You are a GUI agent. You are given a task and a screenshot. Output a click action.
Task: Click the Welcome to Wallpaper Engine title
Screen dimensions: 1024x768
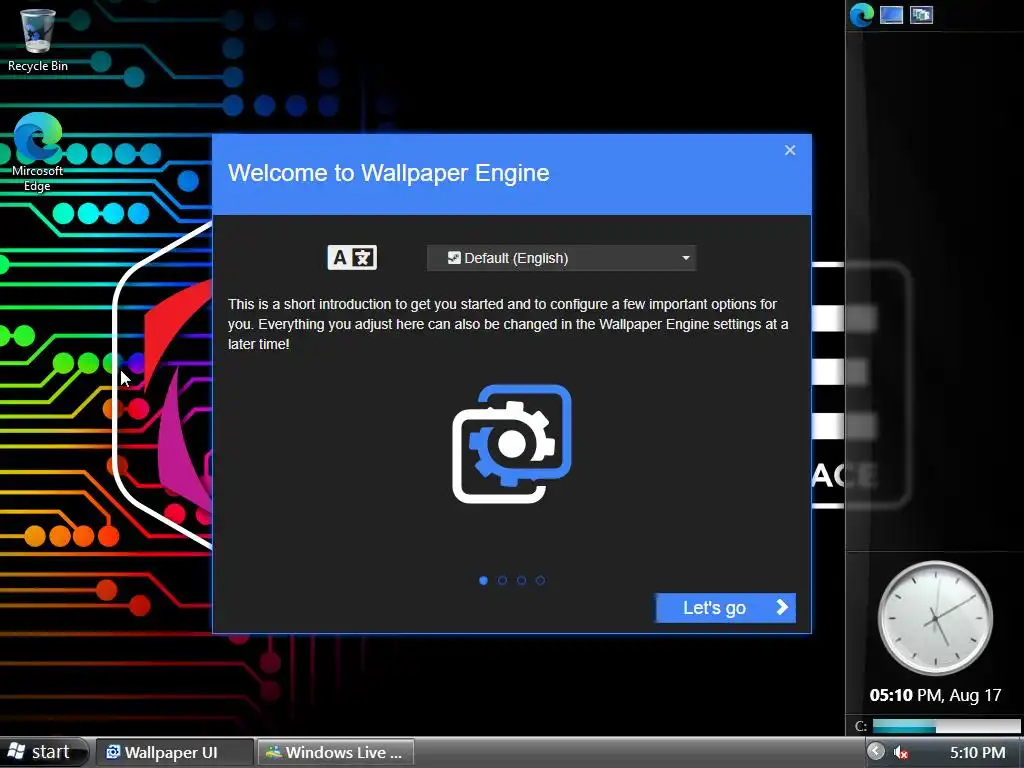pos(389,173)
